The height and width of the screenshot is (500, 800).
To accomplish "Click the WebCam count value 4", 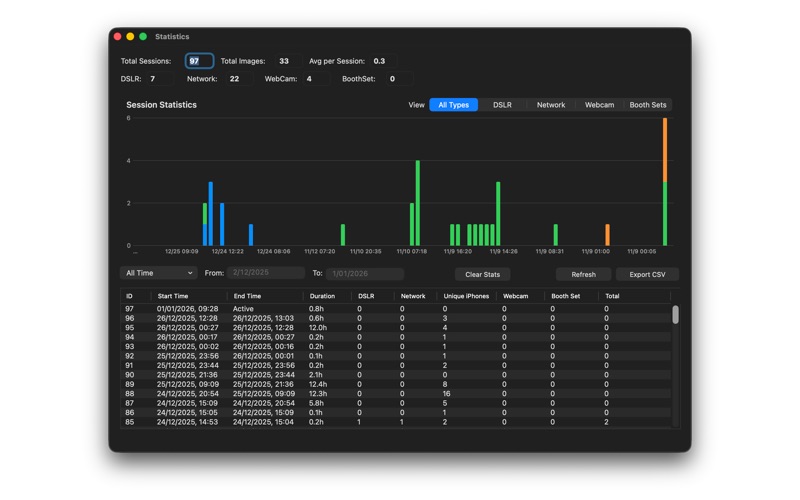I will [315, 79].
